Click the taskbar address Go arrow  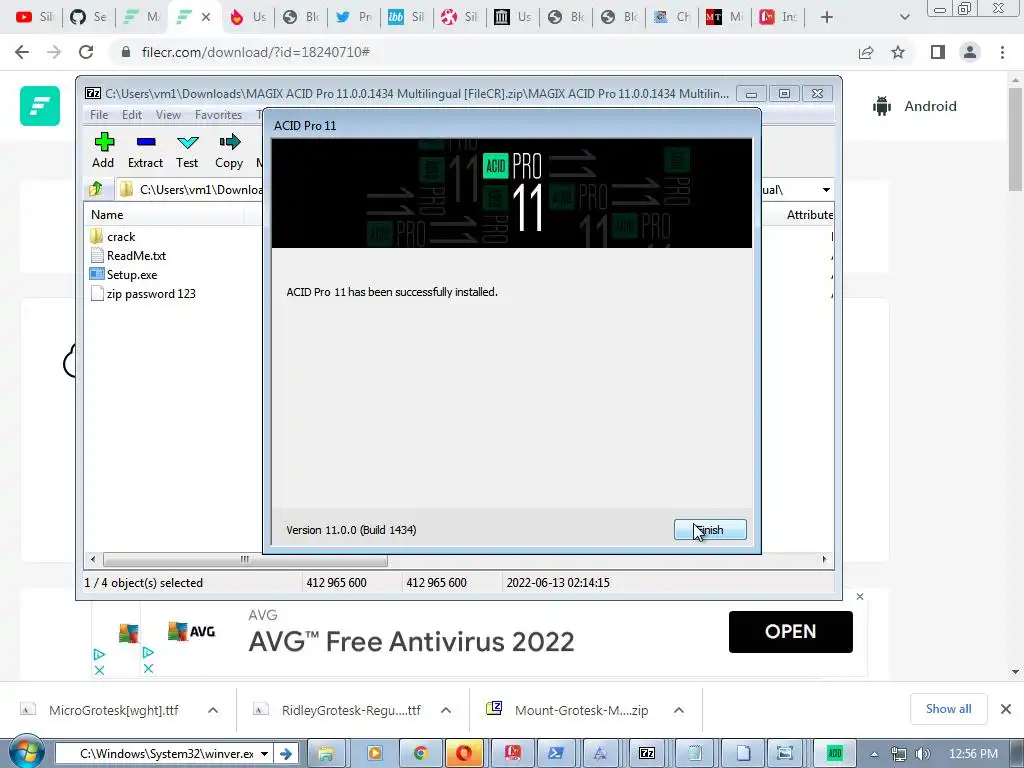coord(285,754)
